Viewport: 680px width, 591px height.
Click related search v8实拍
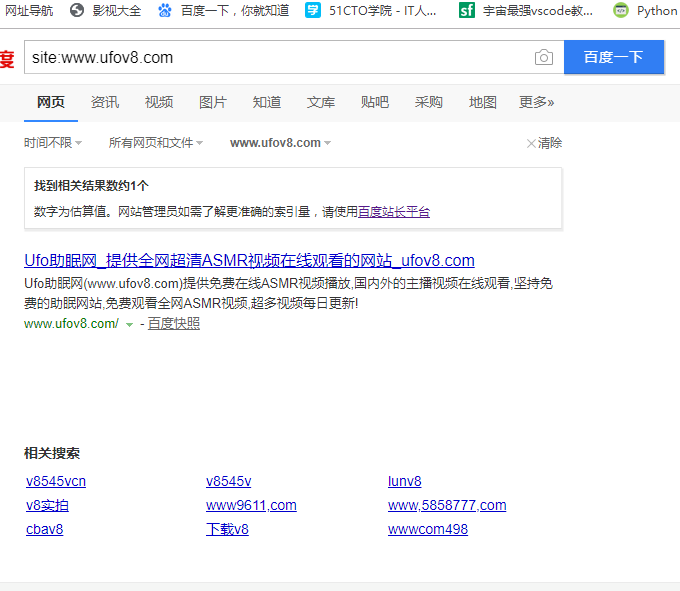(x=47, y=506)
